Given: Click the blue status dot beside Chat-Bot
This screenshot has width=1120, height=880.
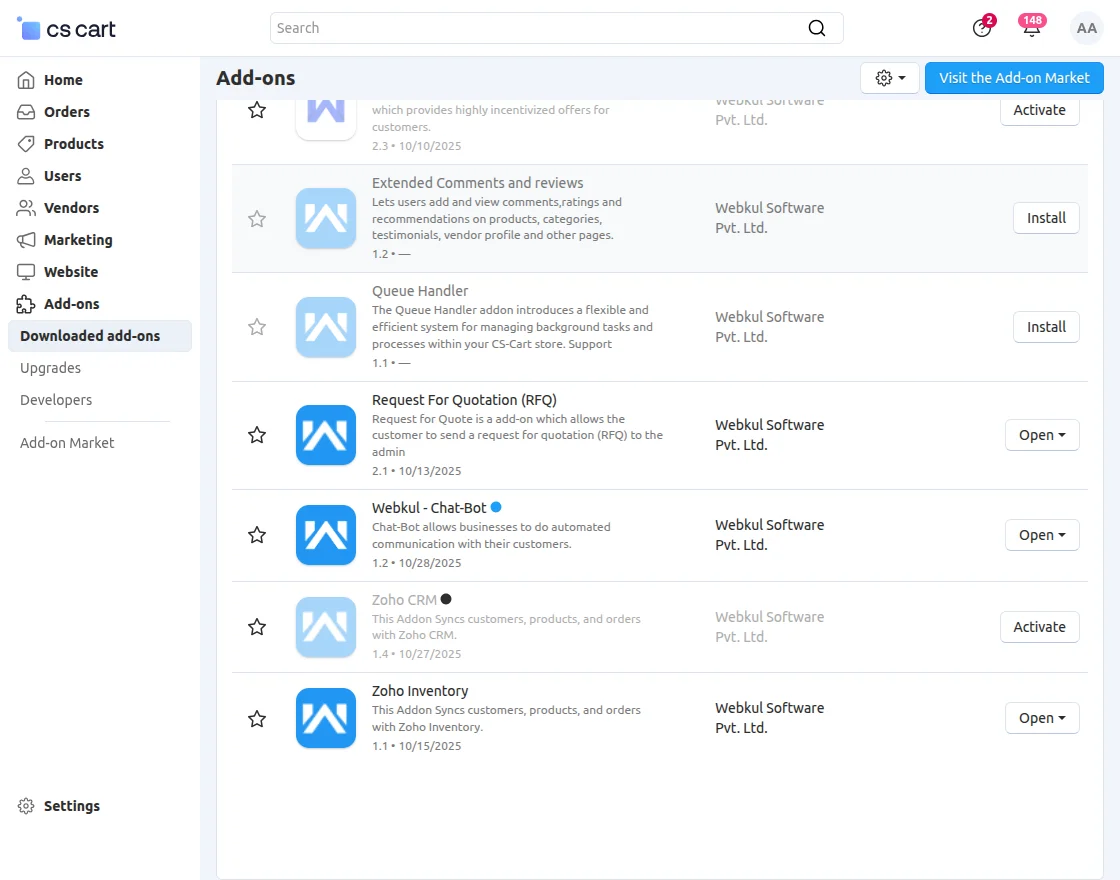Looking at the screenshot, I should tap(496, 507).
